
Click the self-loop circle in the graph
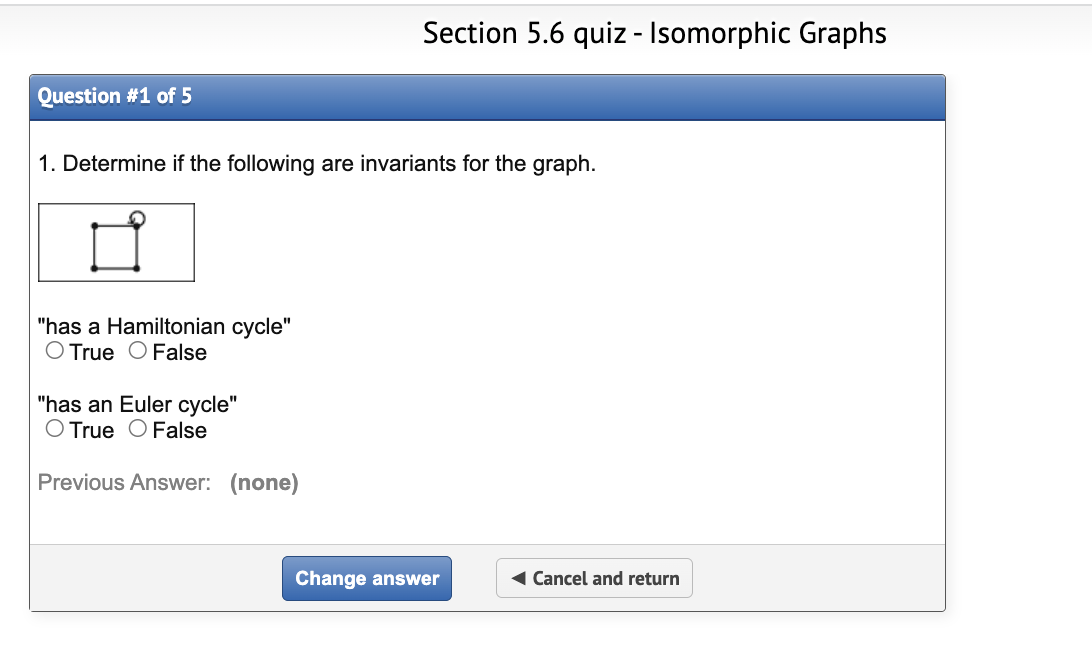tap(137, 216)
